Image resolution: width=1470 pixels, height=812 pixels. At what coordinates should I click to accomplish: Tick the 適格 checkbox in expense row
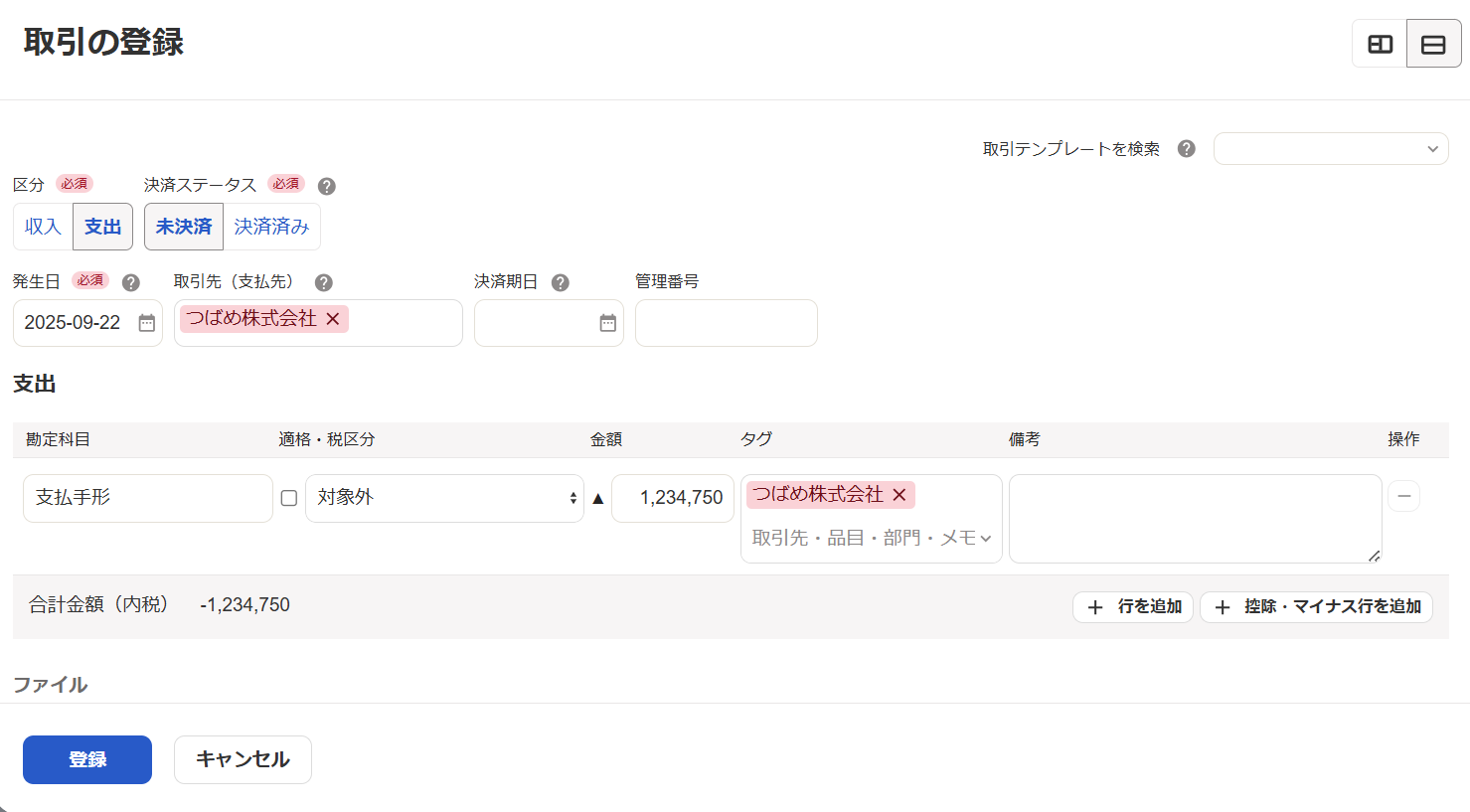click(289, 498)
